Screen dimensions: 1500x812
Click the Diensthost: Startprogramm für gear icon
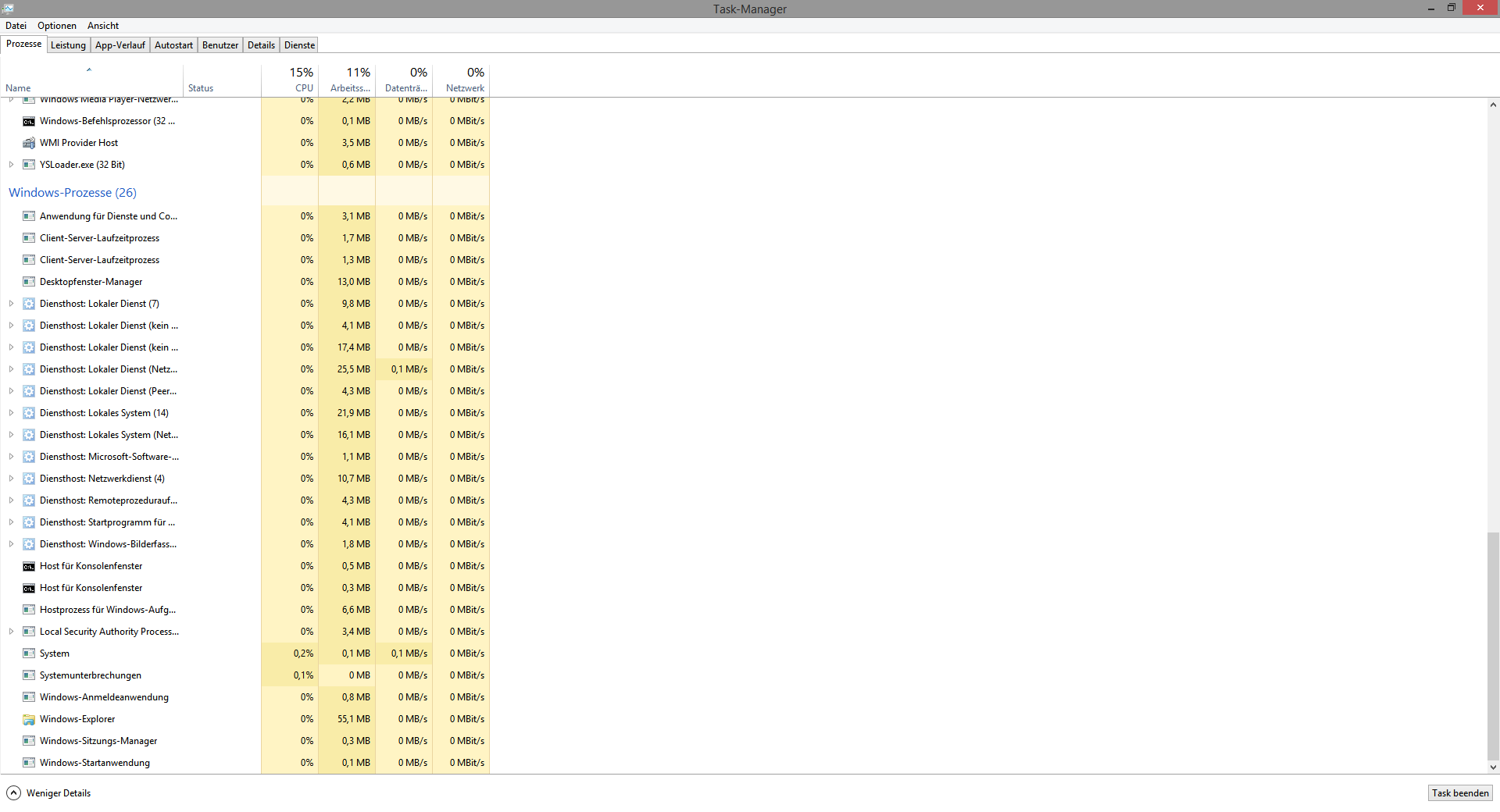click(x=29, y=522)
